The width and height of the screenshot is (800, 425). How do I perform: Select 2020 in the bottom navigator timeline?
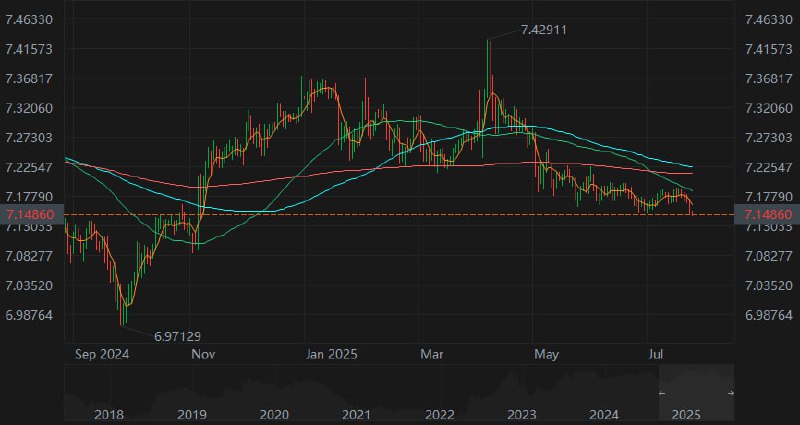(273, 413)
